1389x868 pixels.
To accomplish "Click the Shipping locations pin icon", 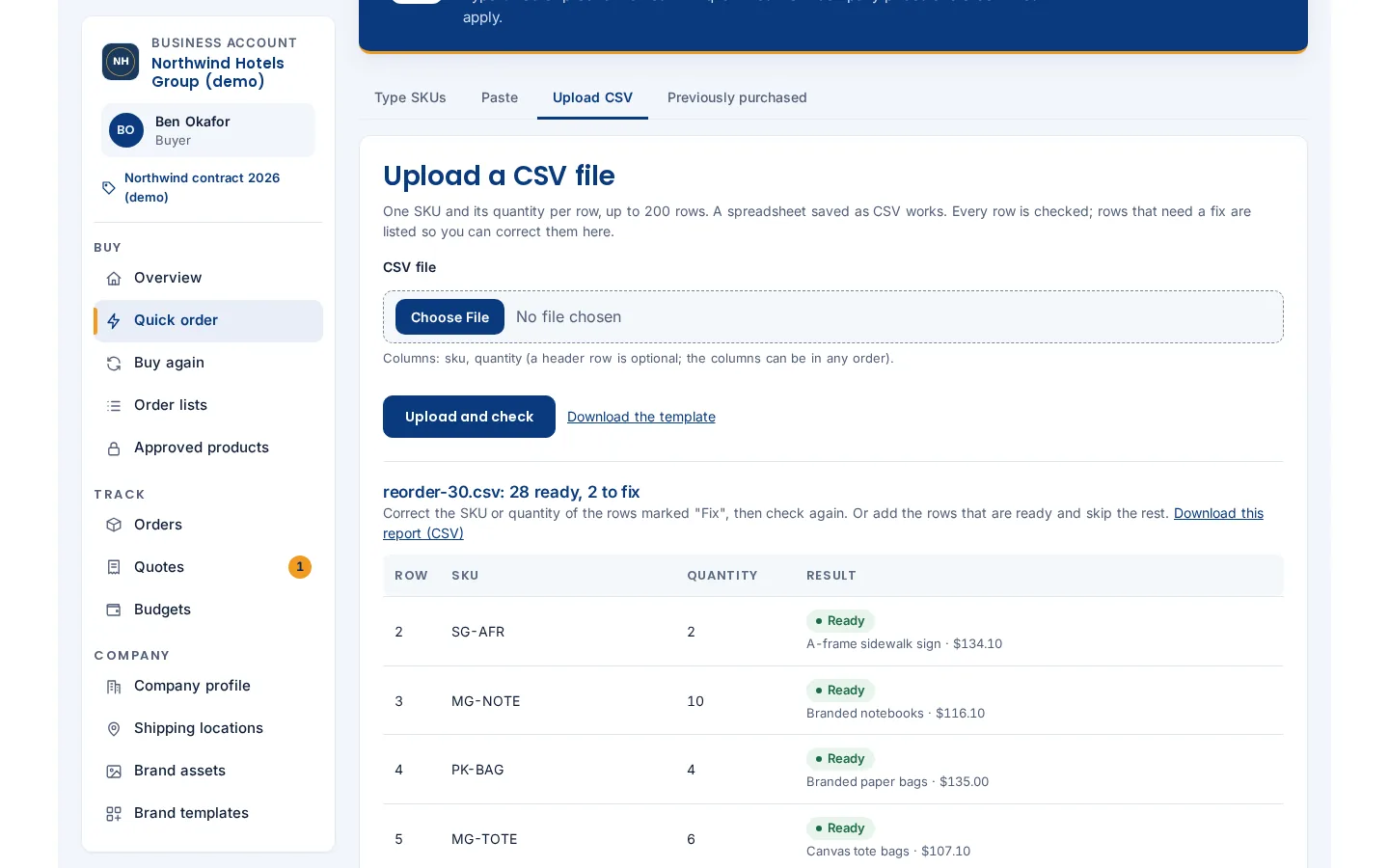I will (x=114, y=729).
